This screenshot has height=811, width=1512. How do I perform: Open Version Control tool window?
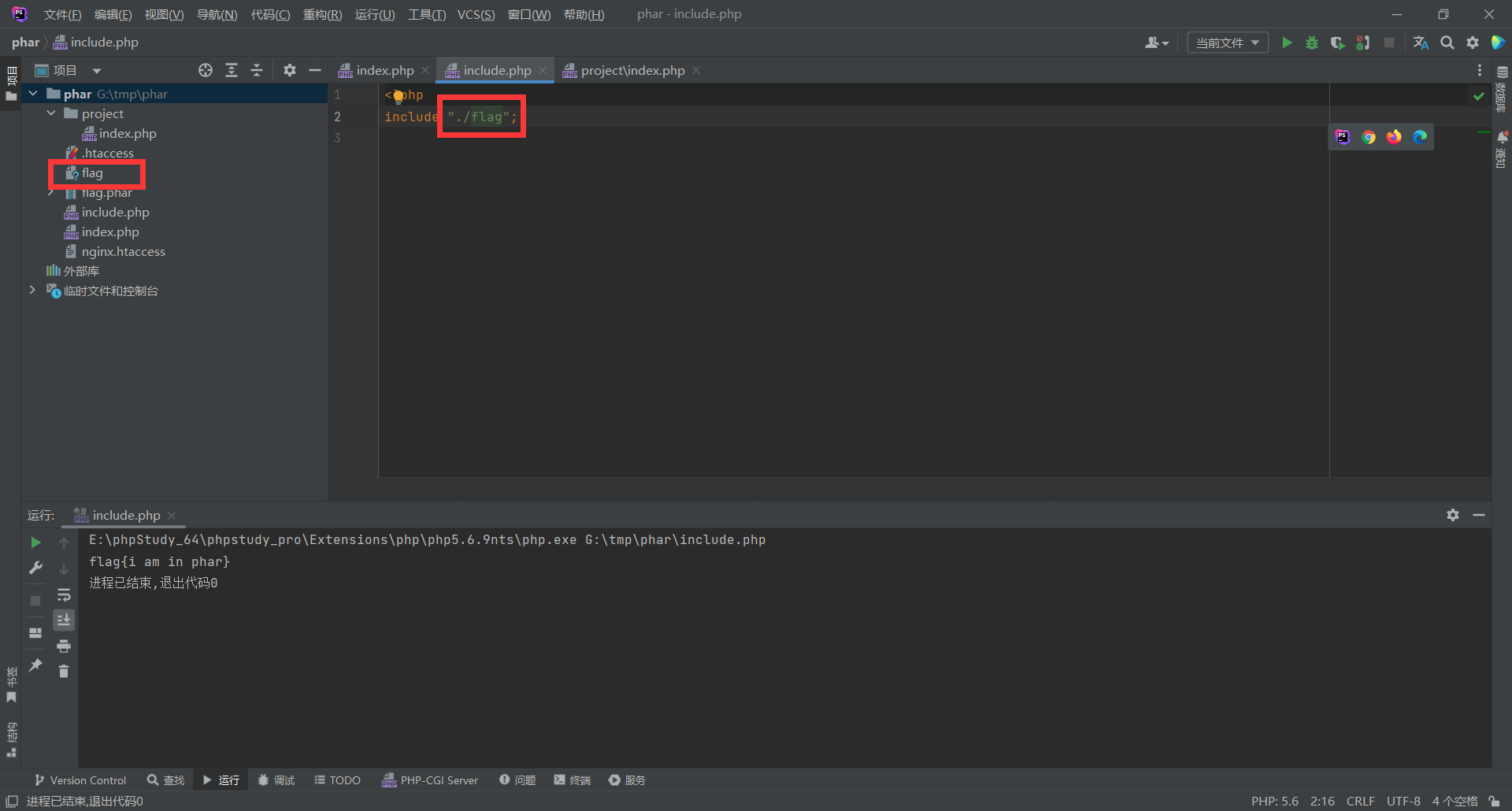[80, 780]
